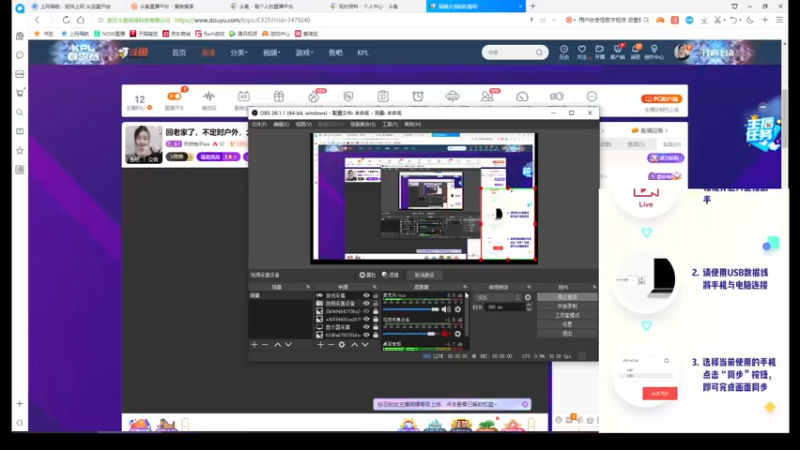Image resolution: width=800 pixels, height=450 pixels.
Task: Open second mixer channel settings gear in OBS
Action: [x=458, y=334]
